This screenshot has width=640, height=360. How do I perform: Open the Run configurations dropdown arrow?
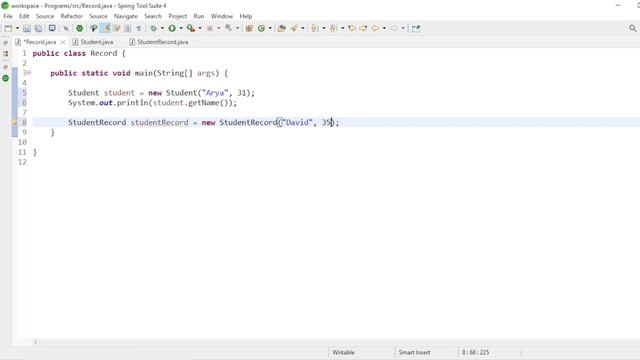[x=181, y=28]
